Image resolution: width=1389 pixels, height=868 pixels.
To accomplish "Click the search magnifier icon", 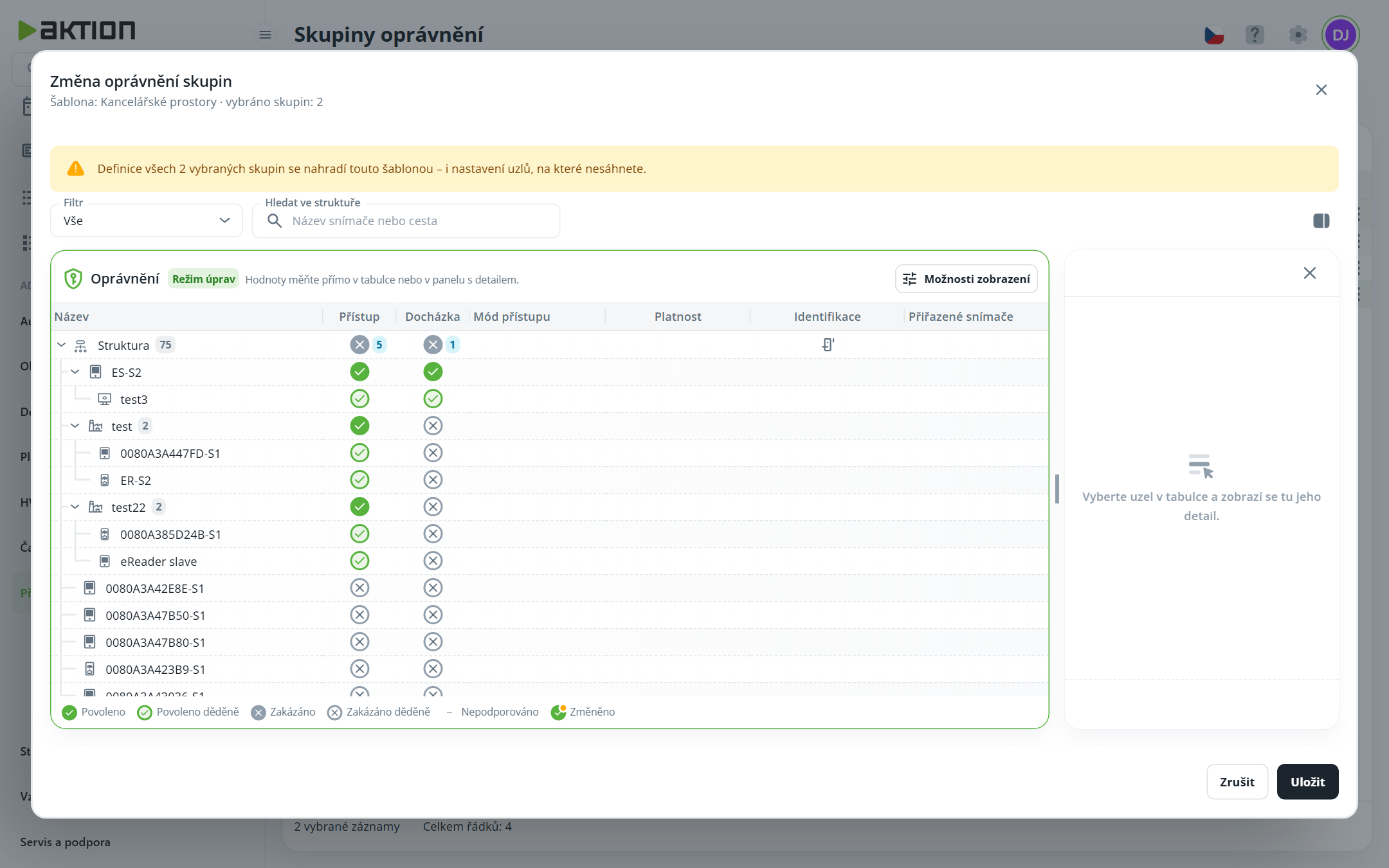I will (275, 221).
